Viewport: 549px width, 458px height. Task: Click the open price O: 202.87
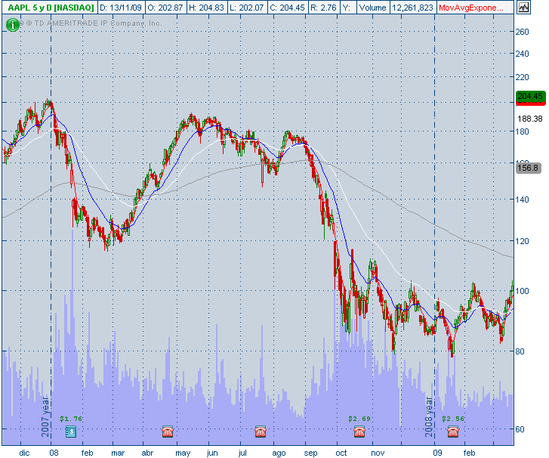[165, 8]
